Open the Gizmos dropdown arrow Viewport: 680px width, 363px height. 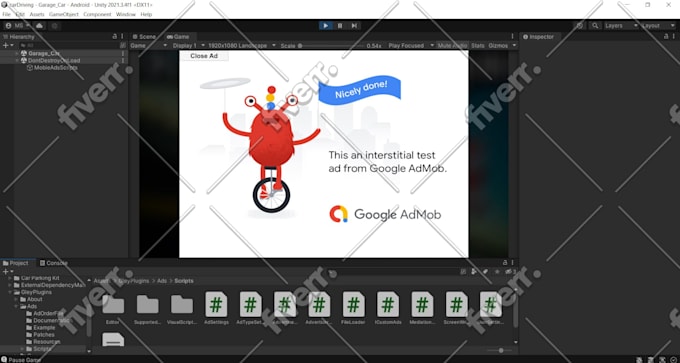pos(514,46)
